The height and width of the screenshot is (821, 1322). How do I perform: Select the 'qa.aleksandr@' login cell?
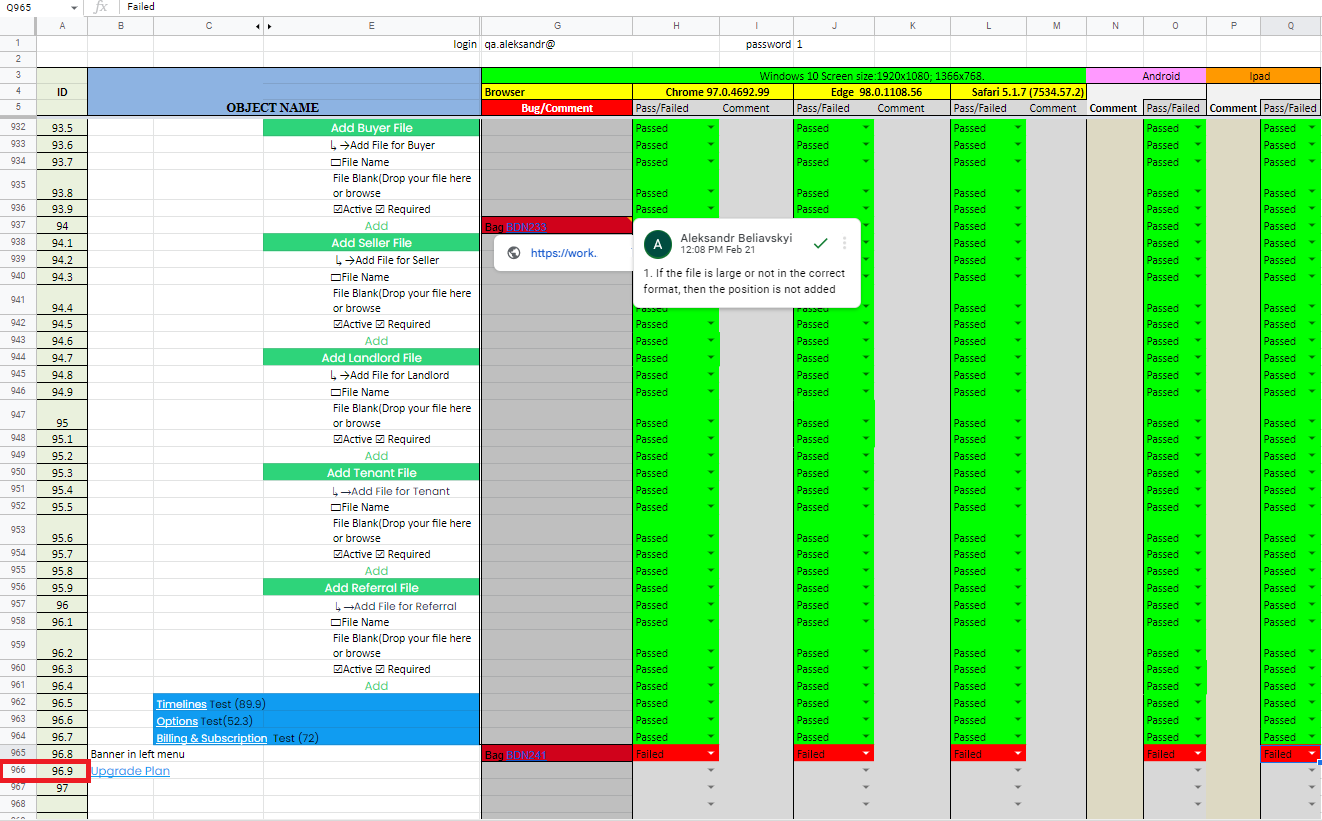[x=557, y=44]
